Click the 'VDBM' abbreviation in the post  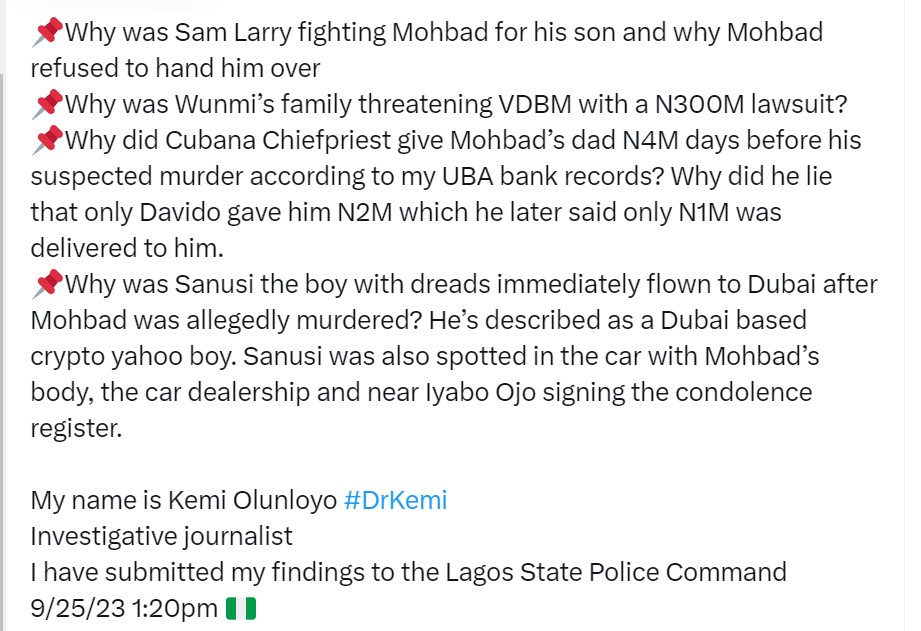535,104
